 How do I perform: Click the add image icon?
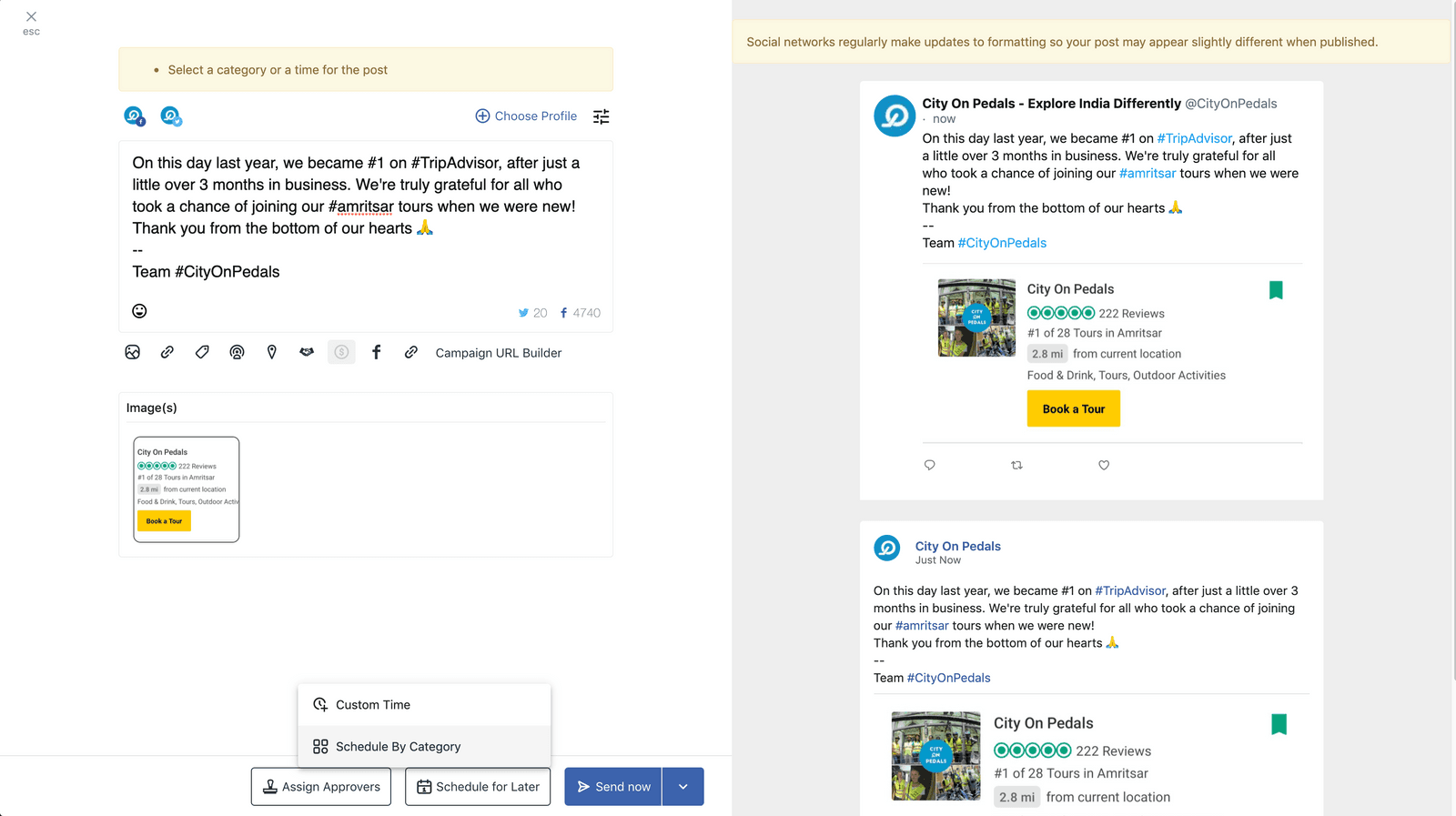133,352
